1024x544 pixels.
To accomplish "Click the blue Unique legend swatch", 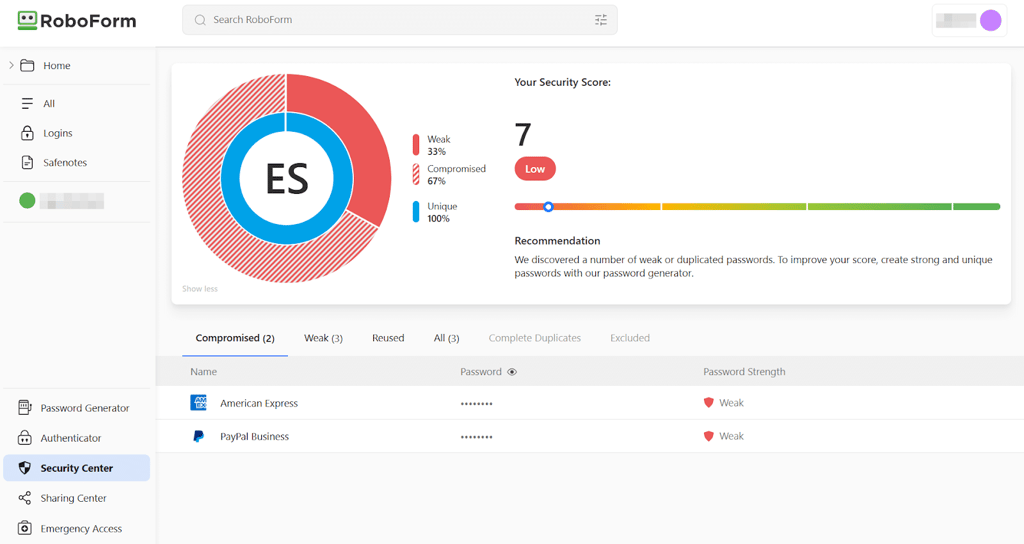I will pos(416,212).
